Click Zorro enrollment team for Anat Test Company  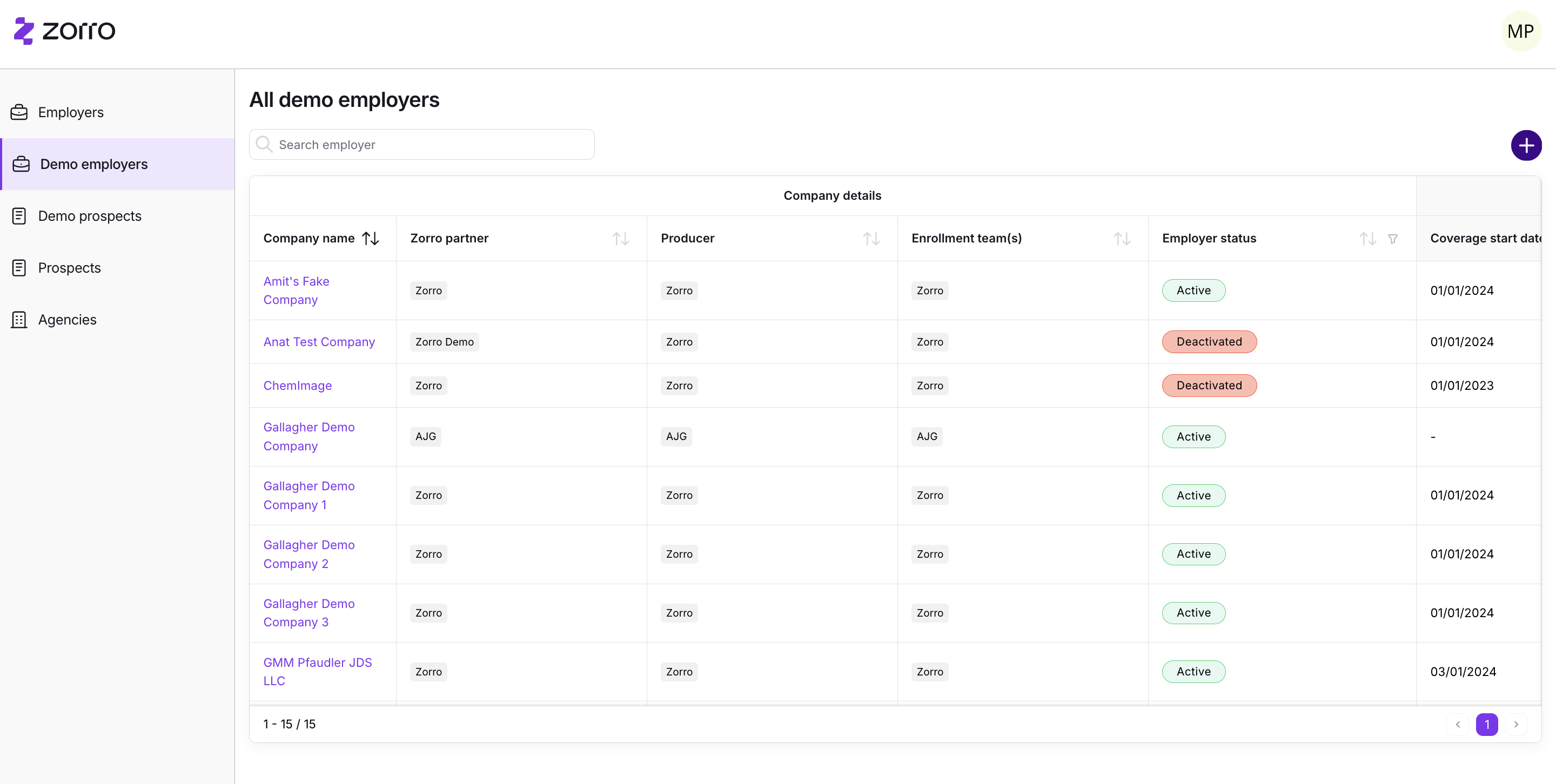[x=930, y=342]
